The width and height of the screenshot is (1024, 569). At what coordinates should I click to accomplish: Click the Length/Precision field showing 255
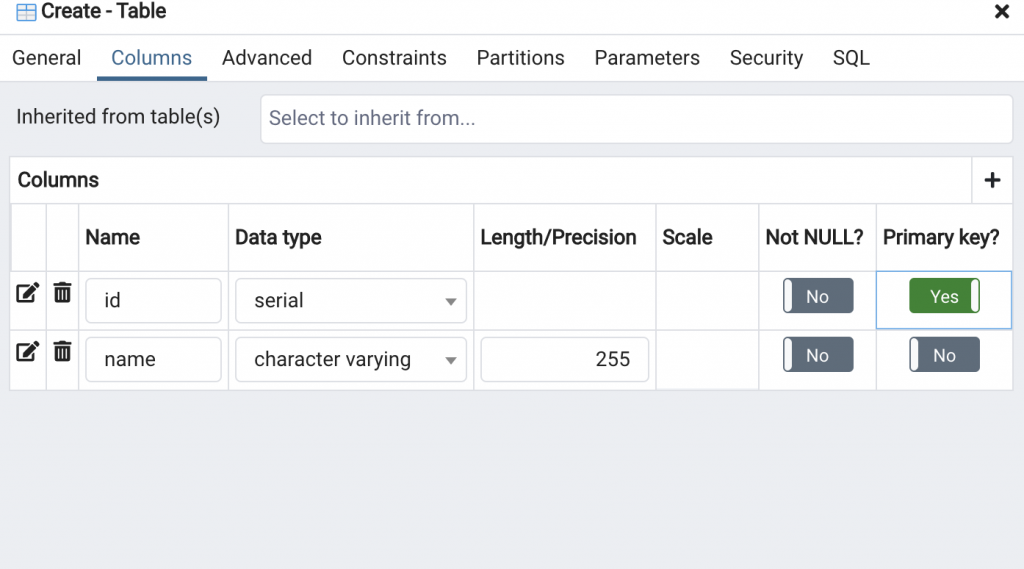click(x=564, y=360)
